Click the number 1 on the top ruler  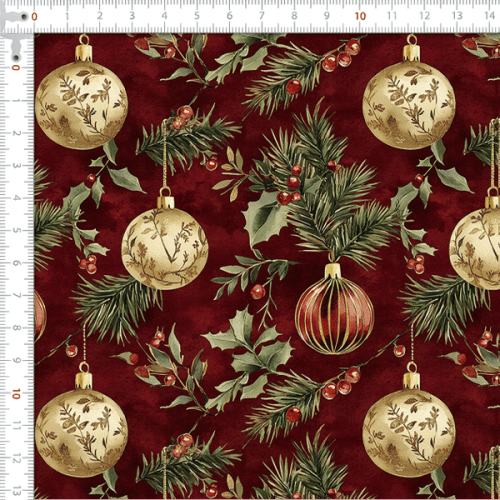pyautogui.click(x=67, y=16)
